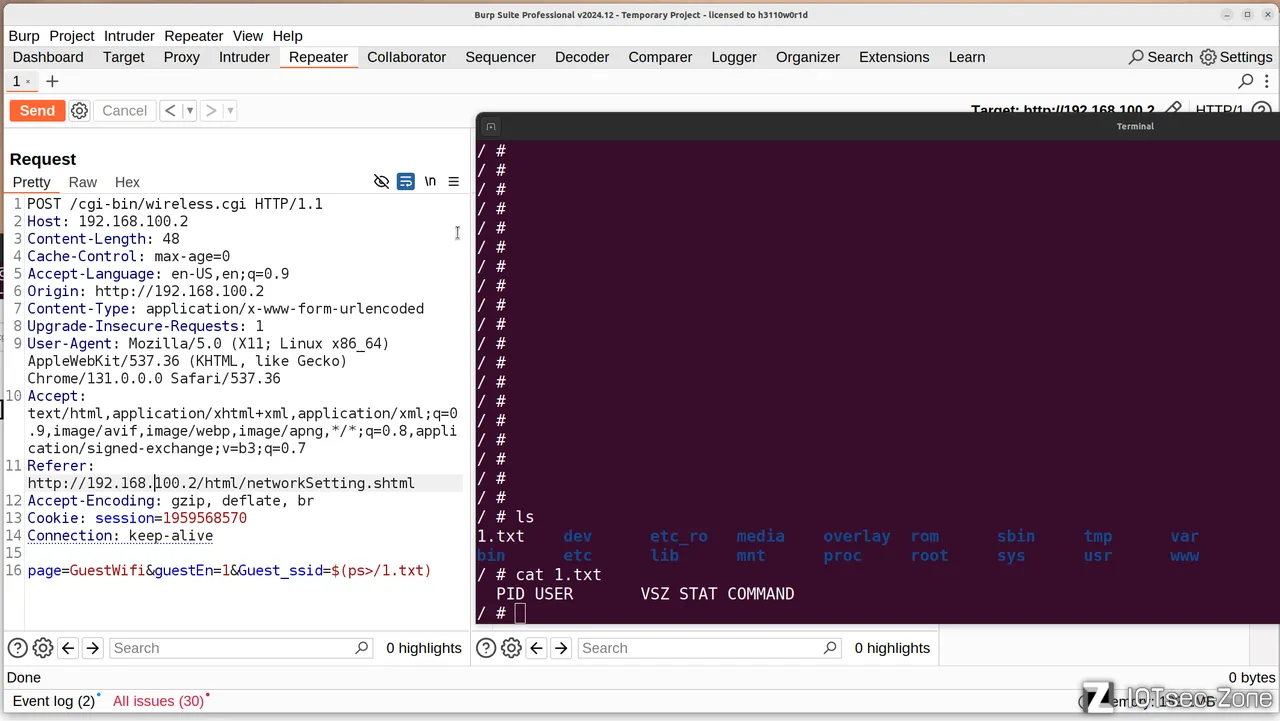1280x721 pixels.
Task: Open Burp Settings
Action: (x=1236, y=57)
